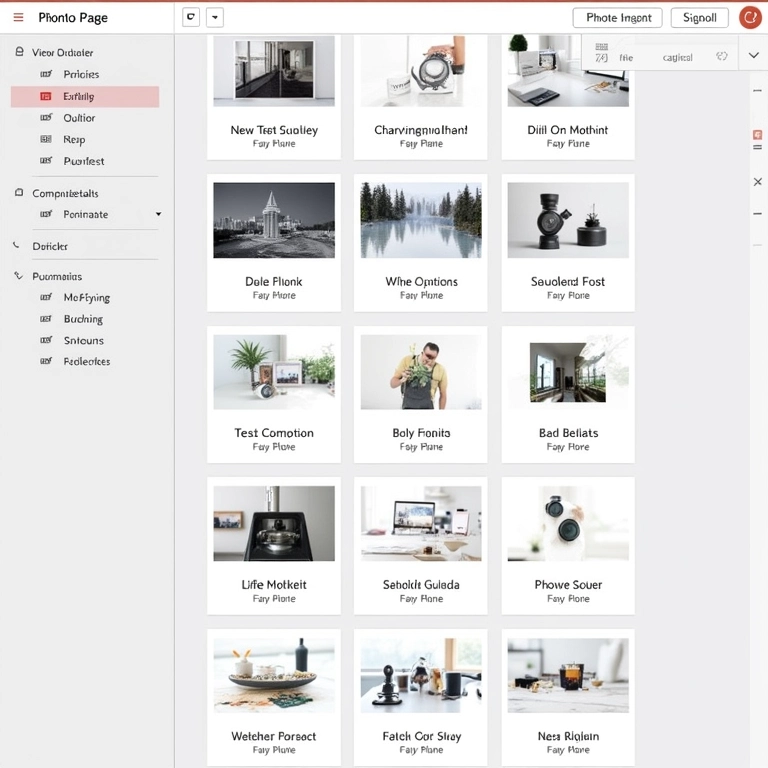Open the Phowe Souer camera photo
The height and width of the screenshot is (768, 768).
(x=568, y=524)
